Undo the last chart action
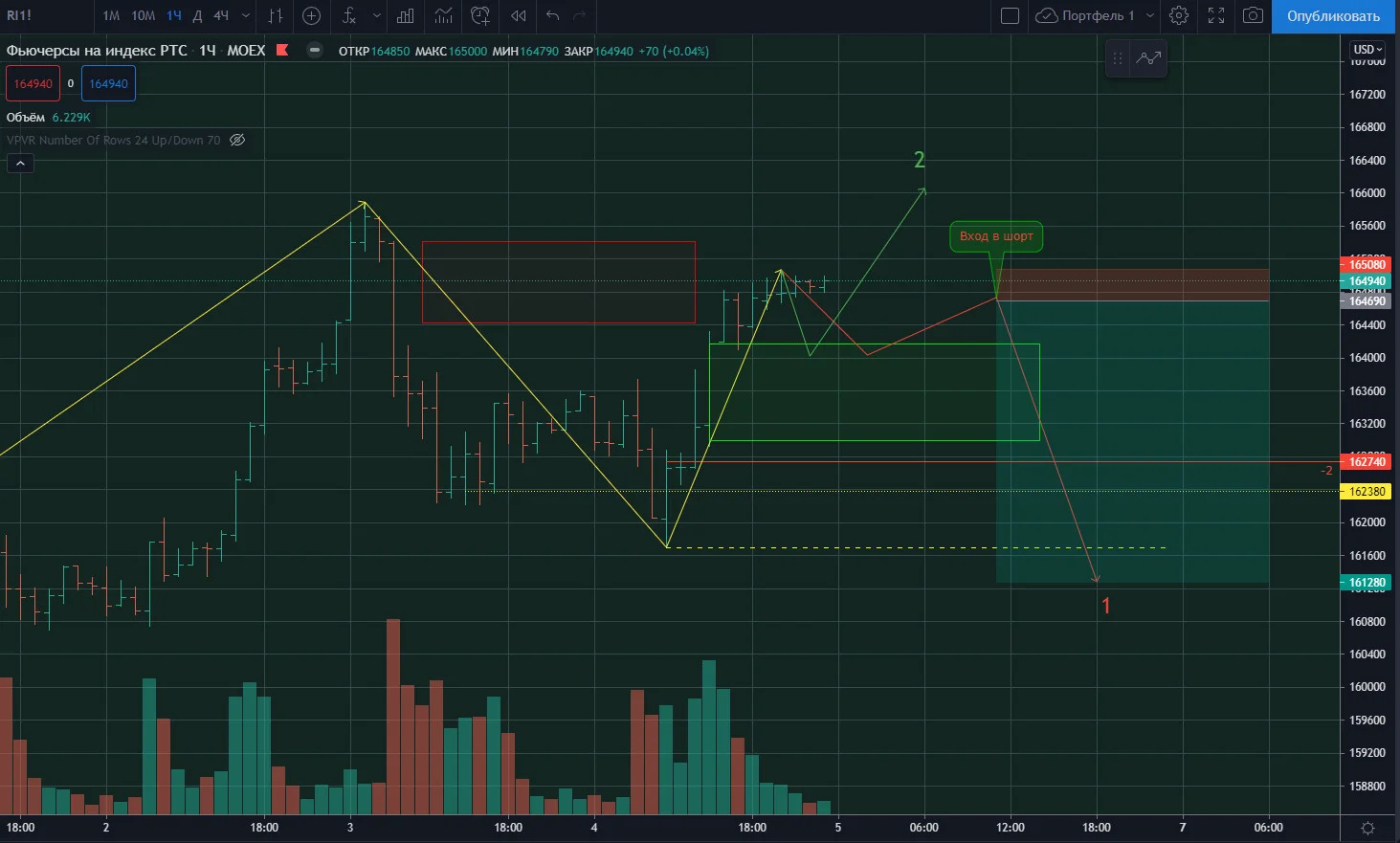Screen dimensions: 1400x843 pyautogui.click(x=552, y=15)
